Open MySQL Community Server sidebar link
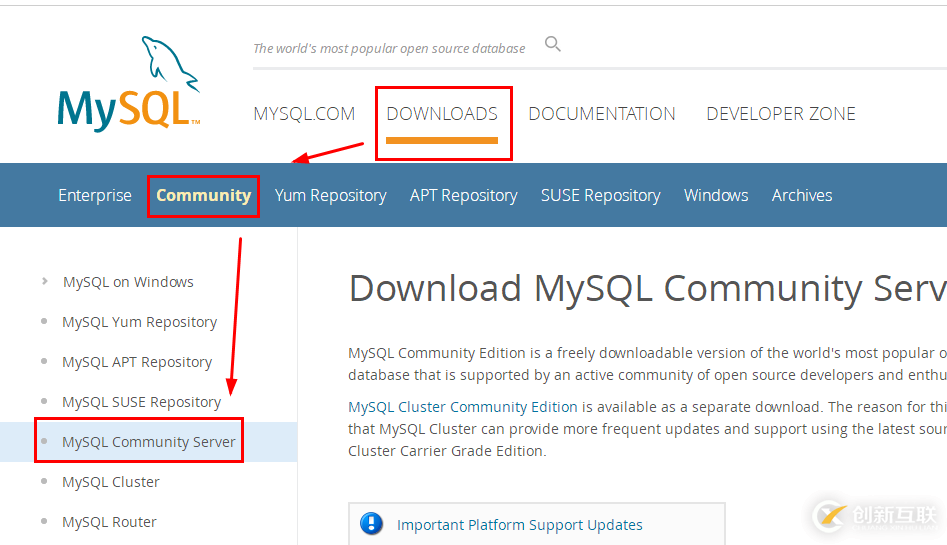This screenshot has height=545, width=947. click(x=149, y=442)
